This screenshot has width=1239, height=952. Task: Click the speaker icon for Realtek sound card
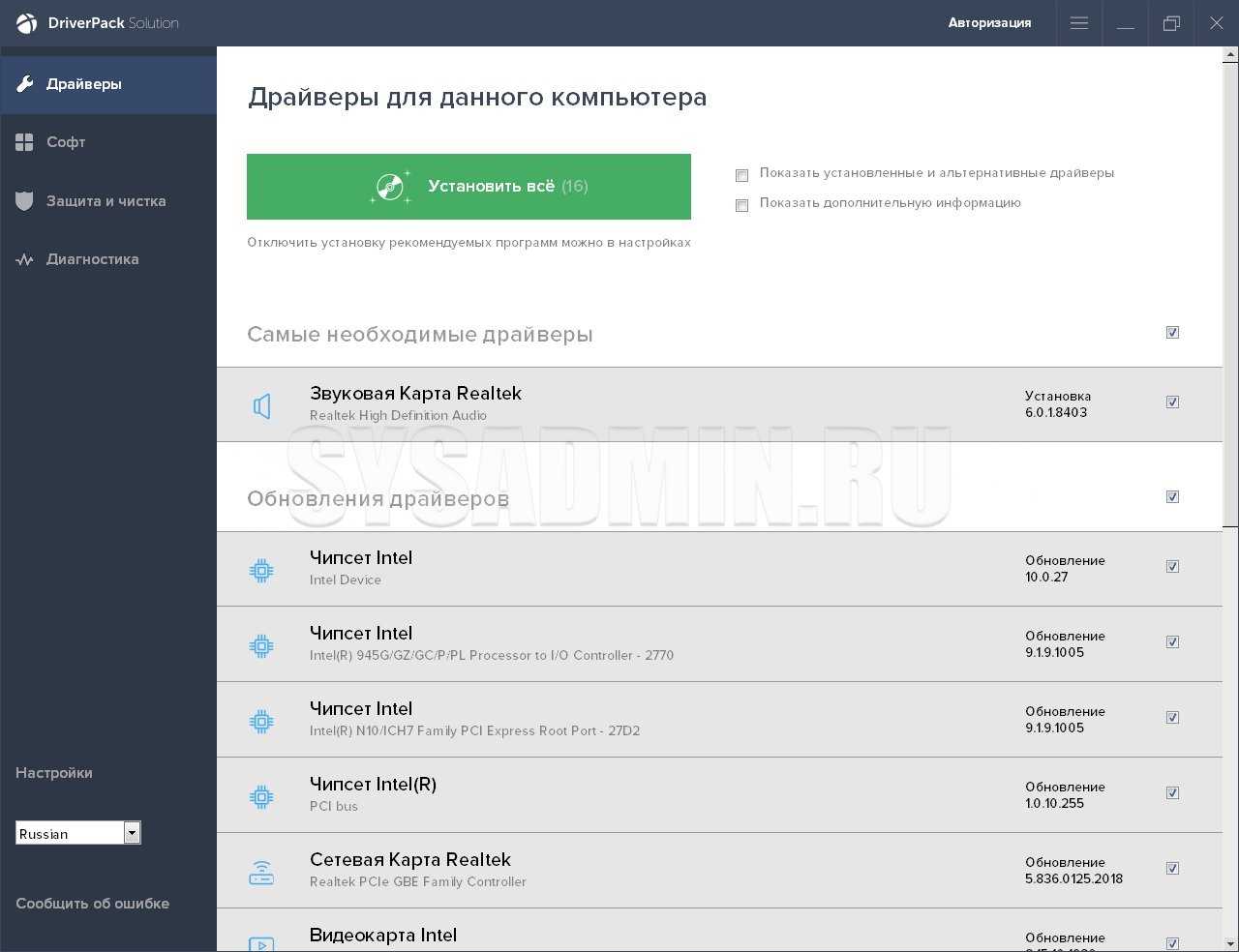pyautogui.click(x=261, y=405)
